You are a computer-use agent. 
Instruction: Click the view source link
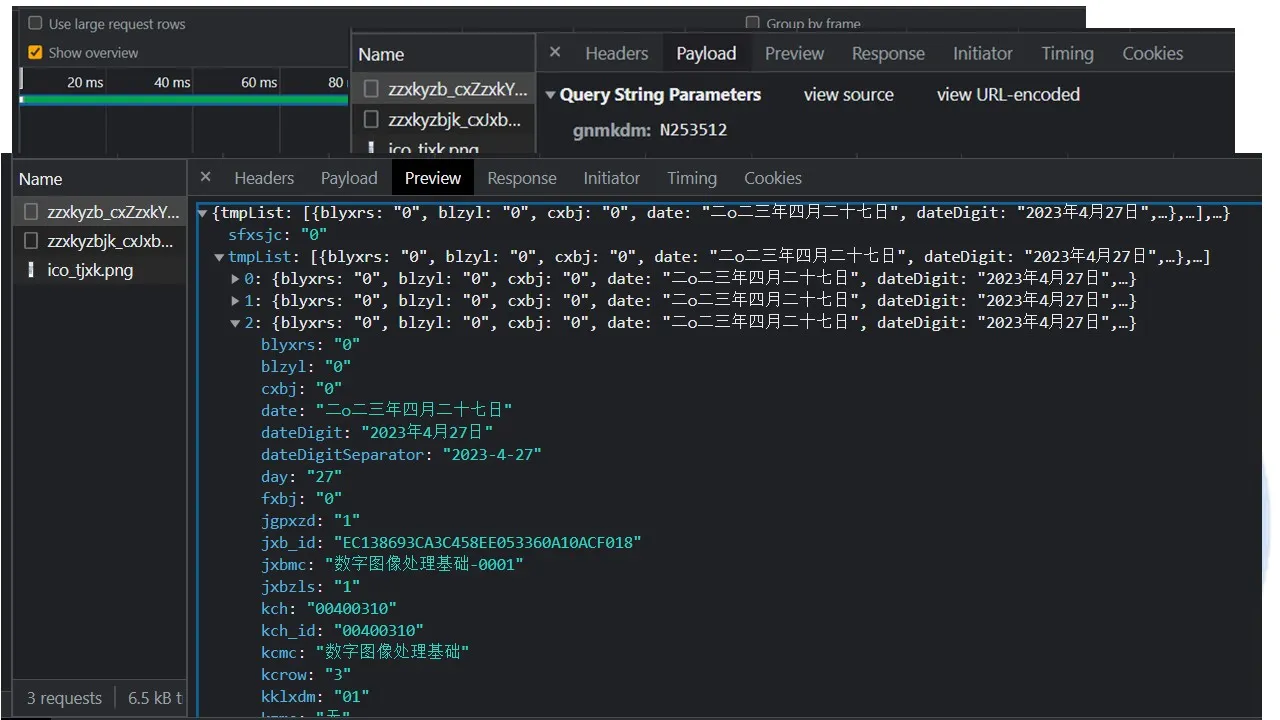(849, 95)
